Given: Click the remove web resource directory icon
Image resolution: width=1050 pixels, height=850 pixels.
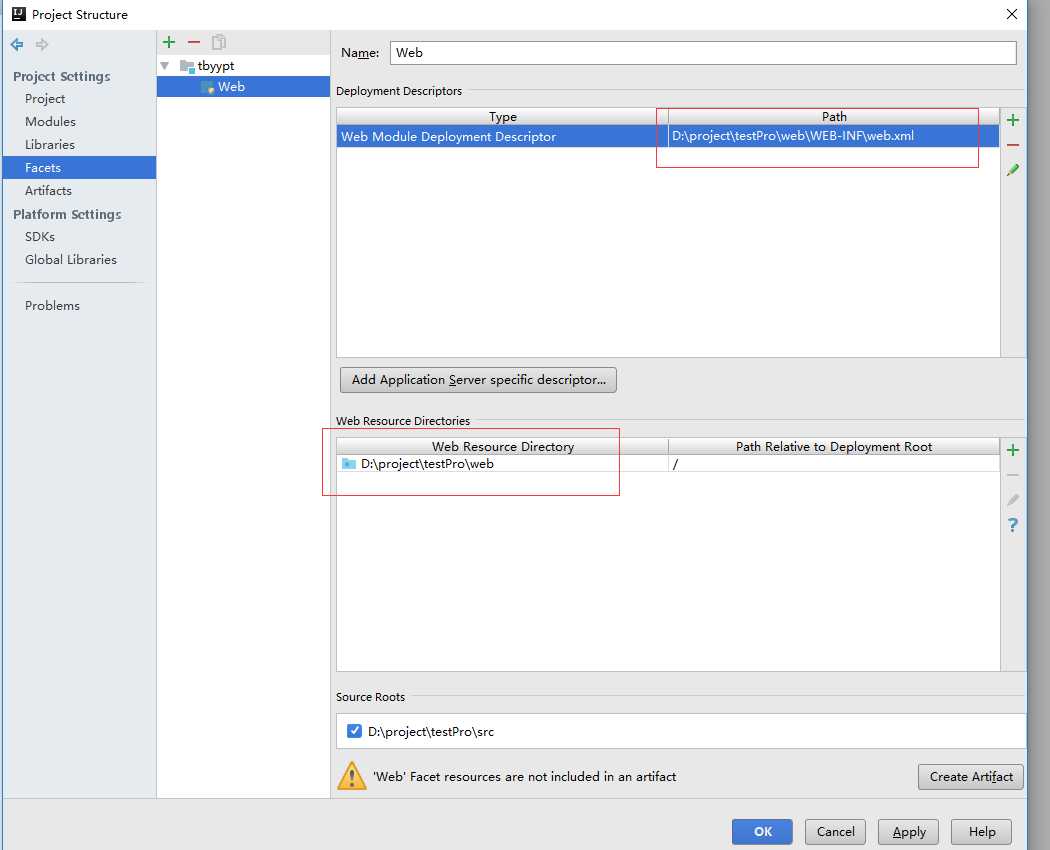Looking at the screenshot, I should click(x=1013, y=475).
